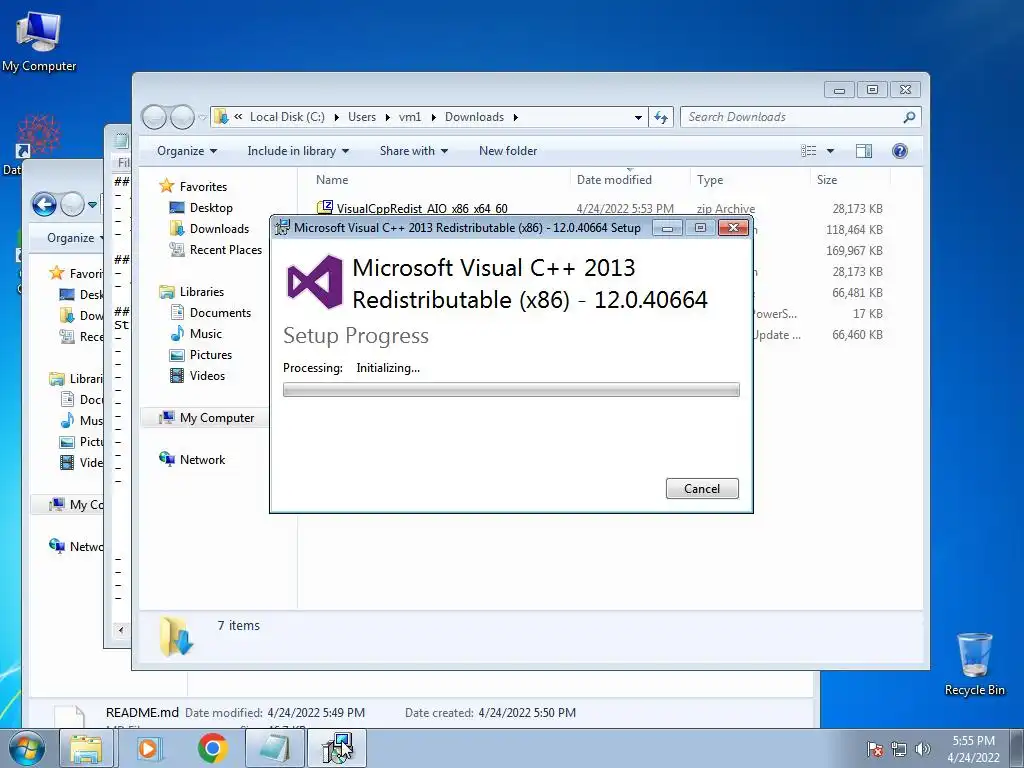Screen dimensions: 1024x768
Task: Switch to Notepad taskbar item
Action: coord(276,748)
